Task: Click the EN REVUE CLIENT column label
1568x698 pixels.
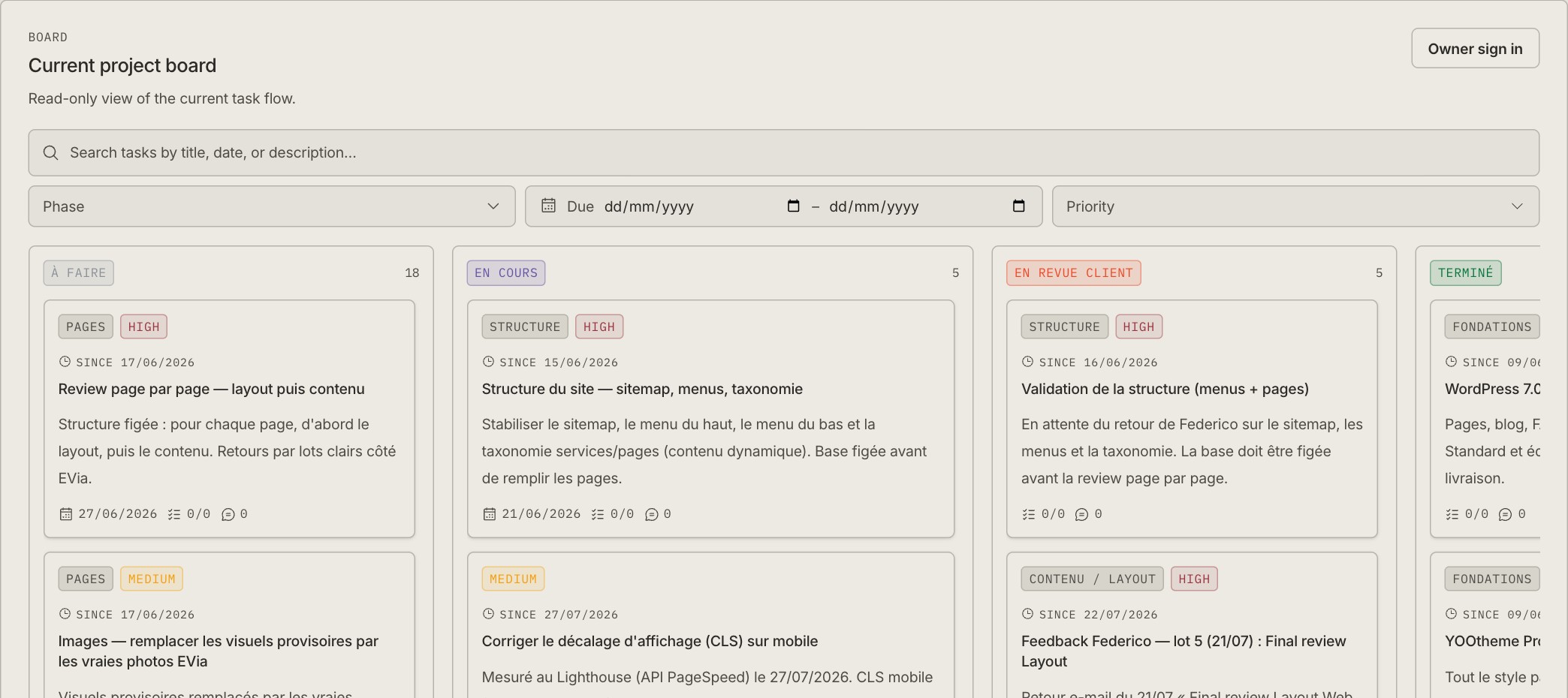Action: [1074, 273]
